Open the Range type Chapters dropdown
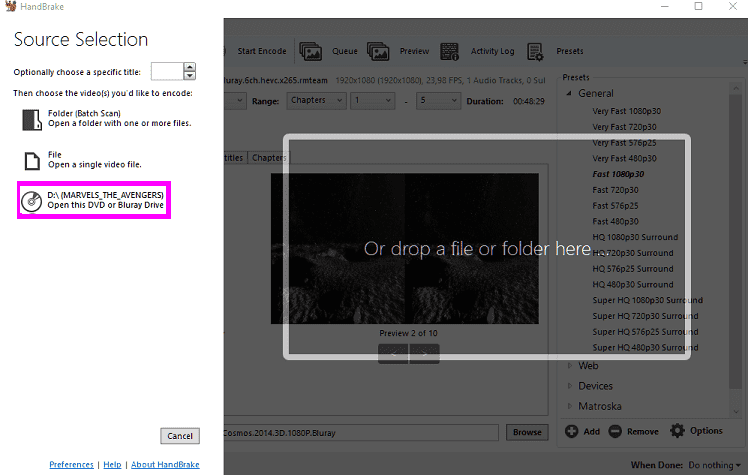748x475 pixels. [314, 101]
